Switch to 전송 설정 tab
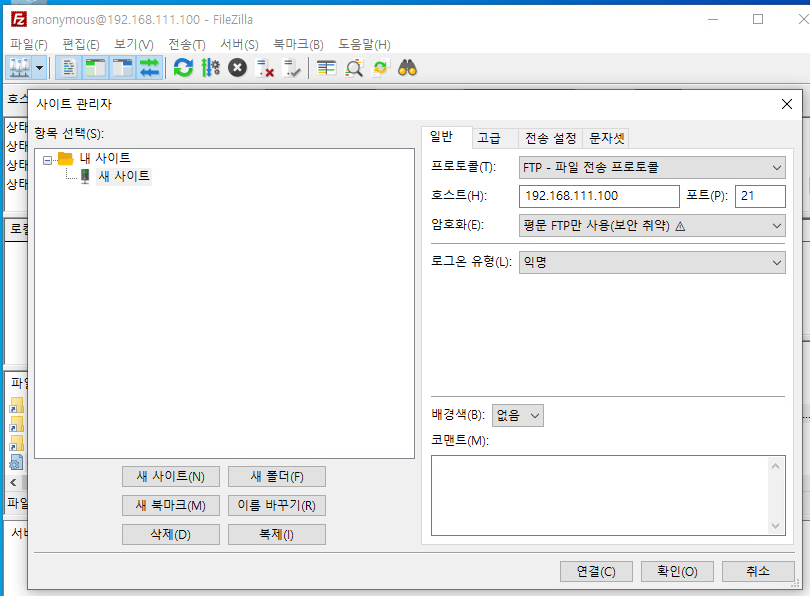810x596 pixels. [550, 138]
